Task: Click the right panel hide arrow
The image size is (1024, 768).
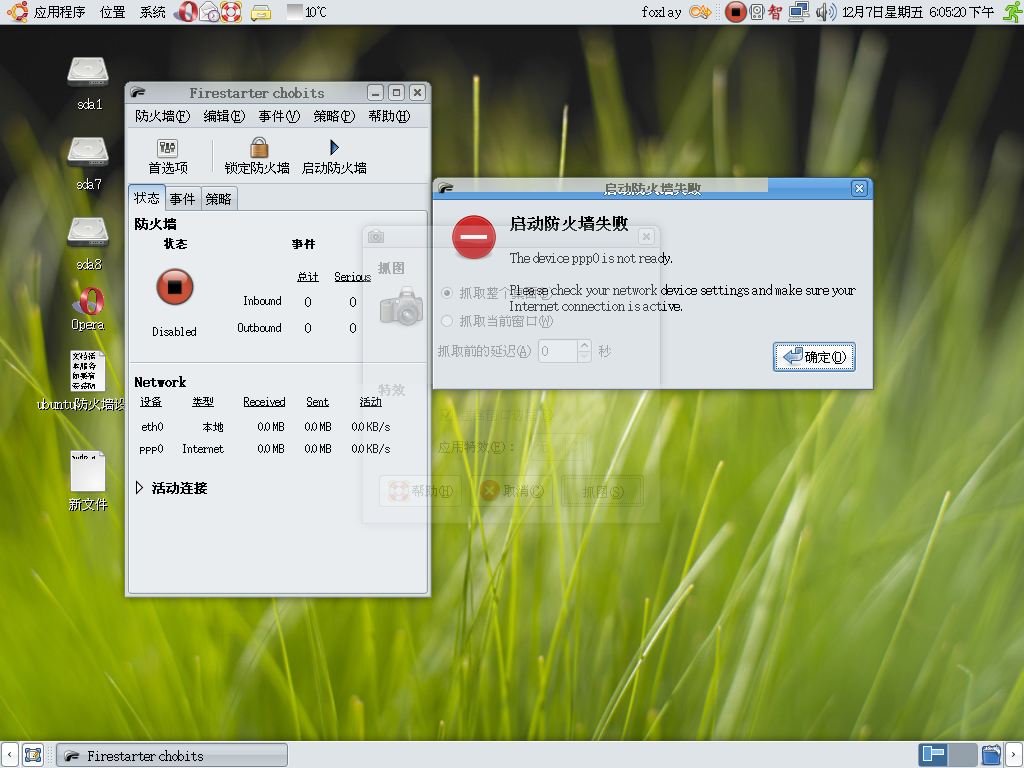Action: 1014,755
